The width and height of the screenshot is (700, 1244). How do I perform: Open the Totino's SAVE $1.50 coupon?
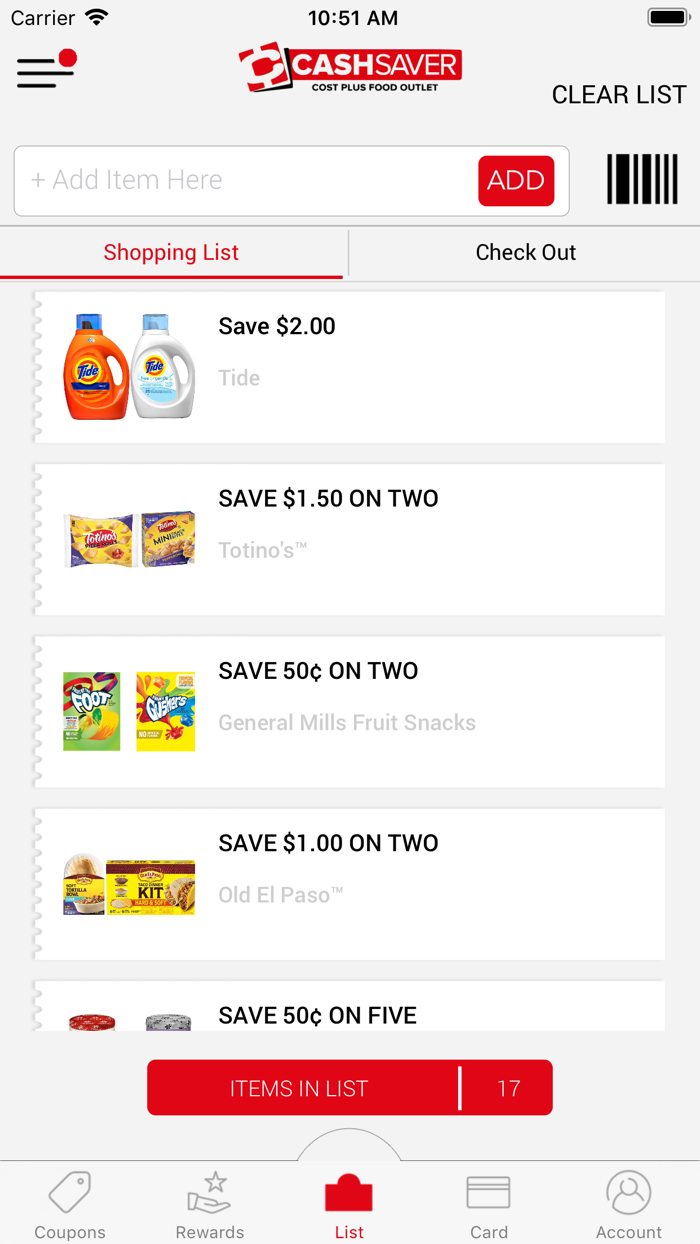coord(349,538)
